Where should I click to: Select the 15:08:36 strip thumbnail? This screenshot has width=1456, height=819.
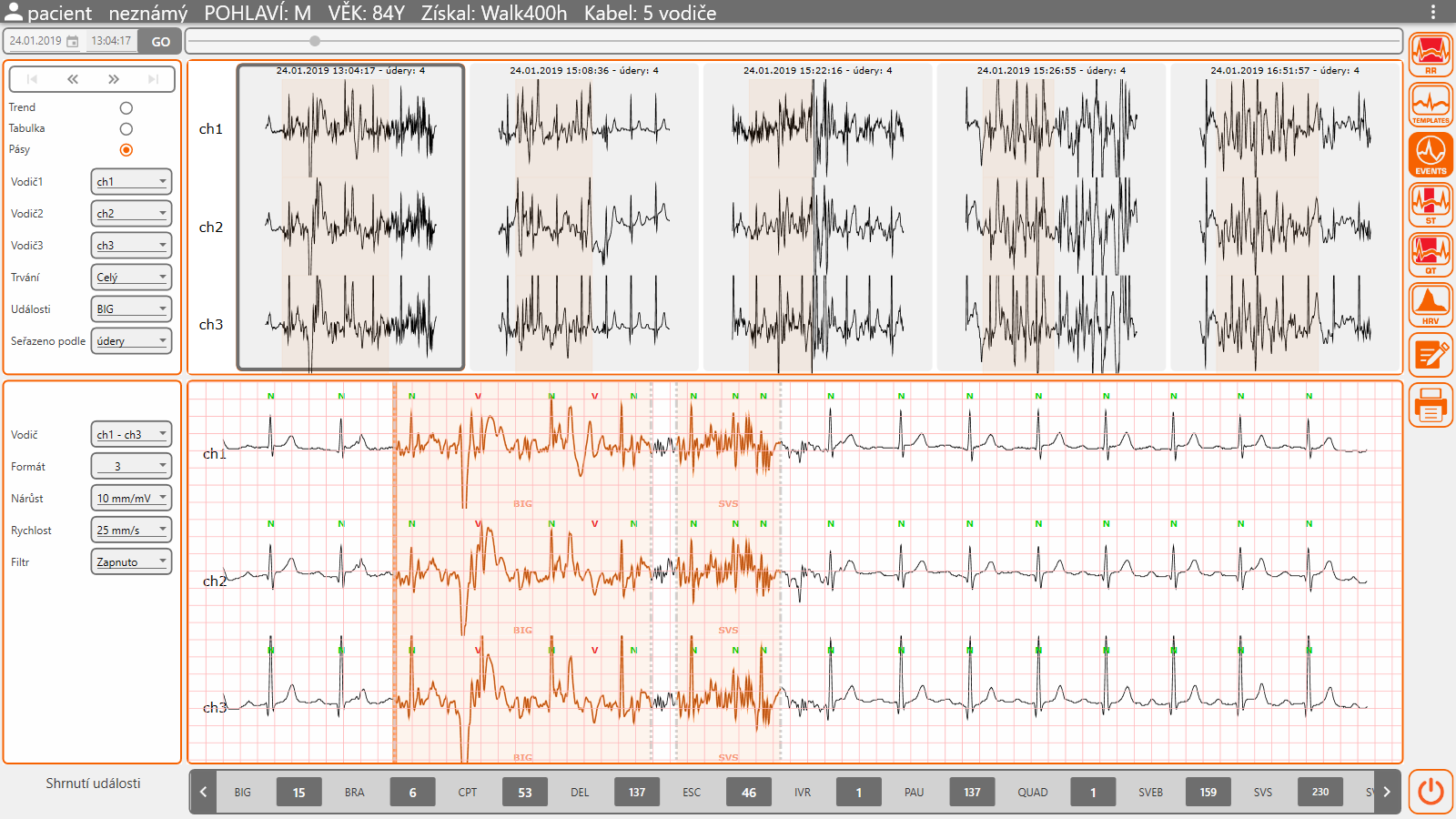[x=584, y=217]
